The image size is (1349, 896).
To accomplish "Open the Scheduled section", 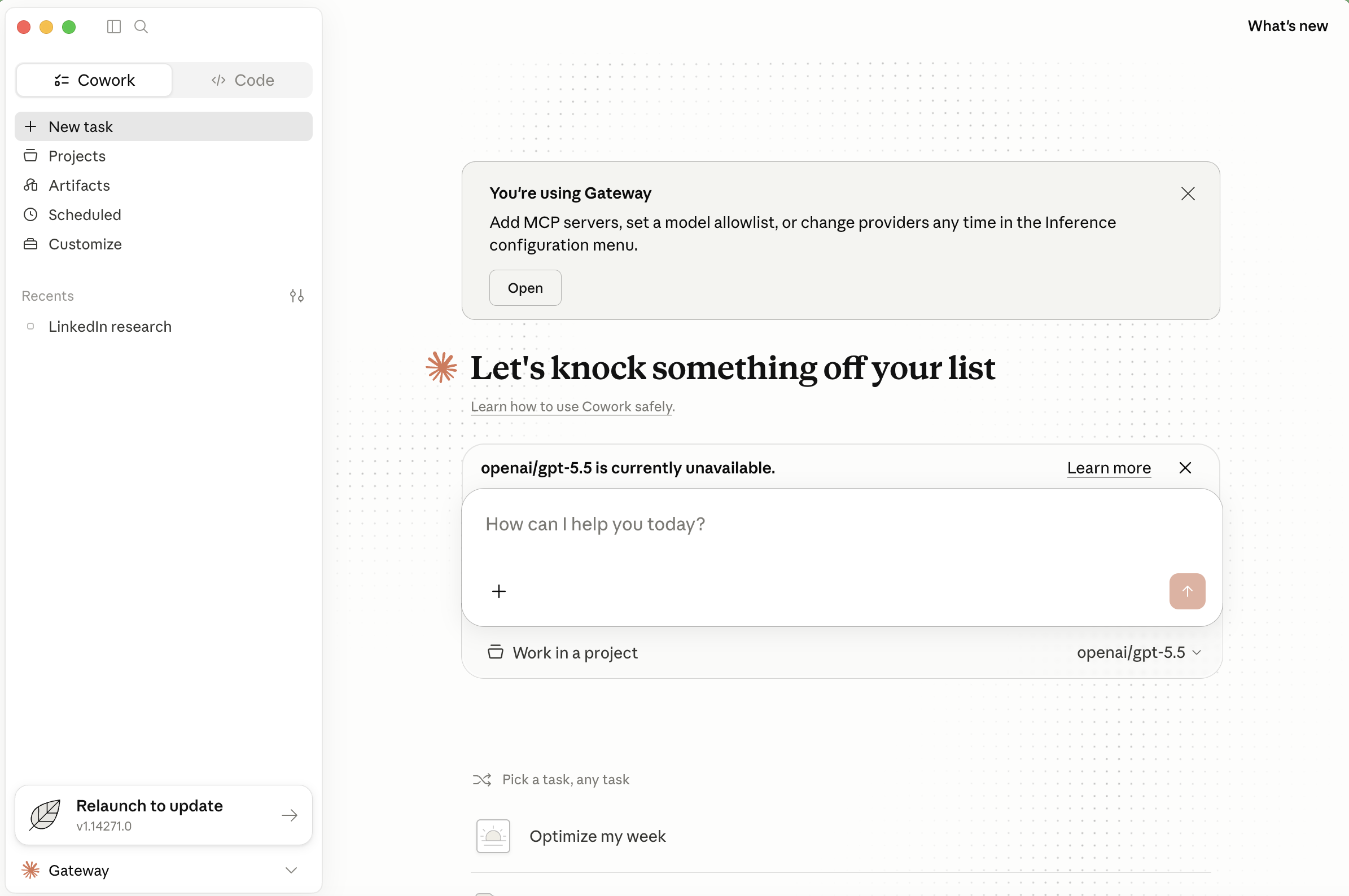I will [x=164, y=214].
